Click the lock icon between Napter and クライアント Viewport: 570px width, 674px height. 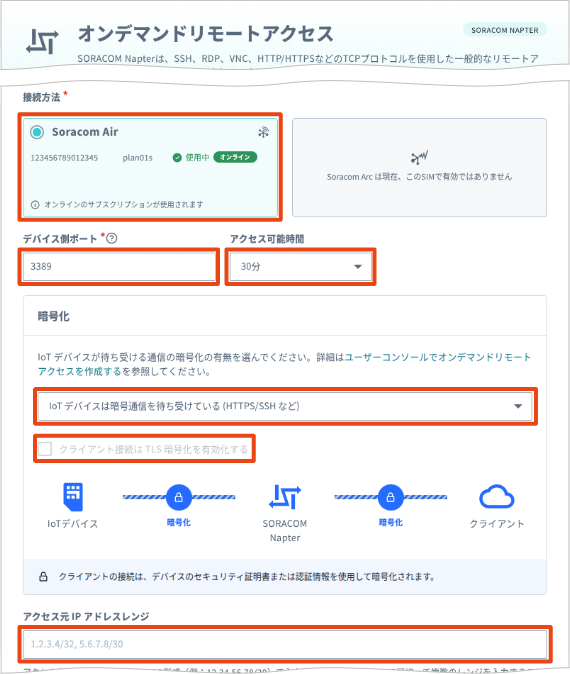click(390, 497)
